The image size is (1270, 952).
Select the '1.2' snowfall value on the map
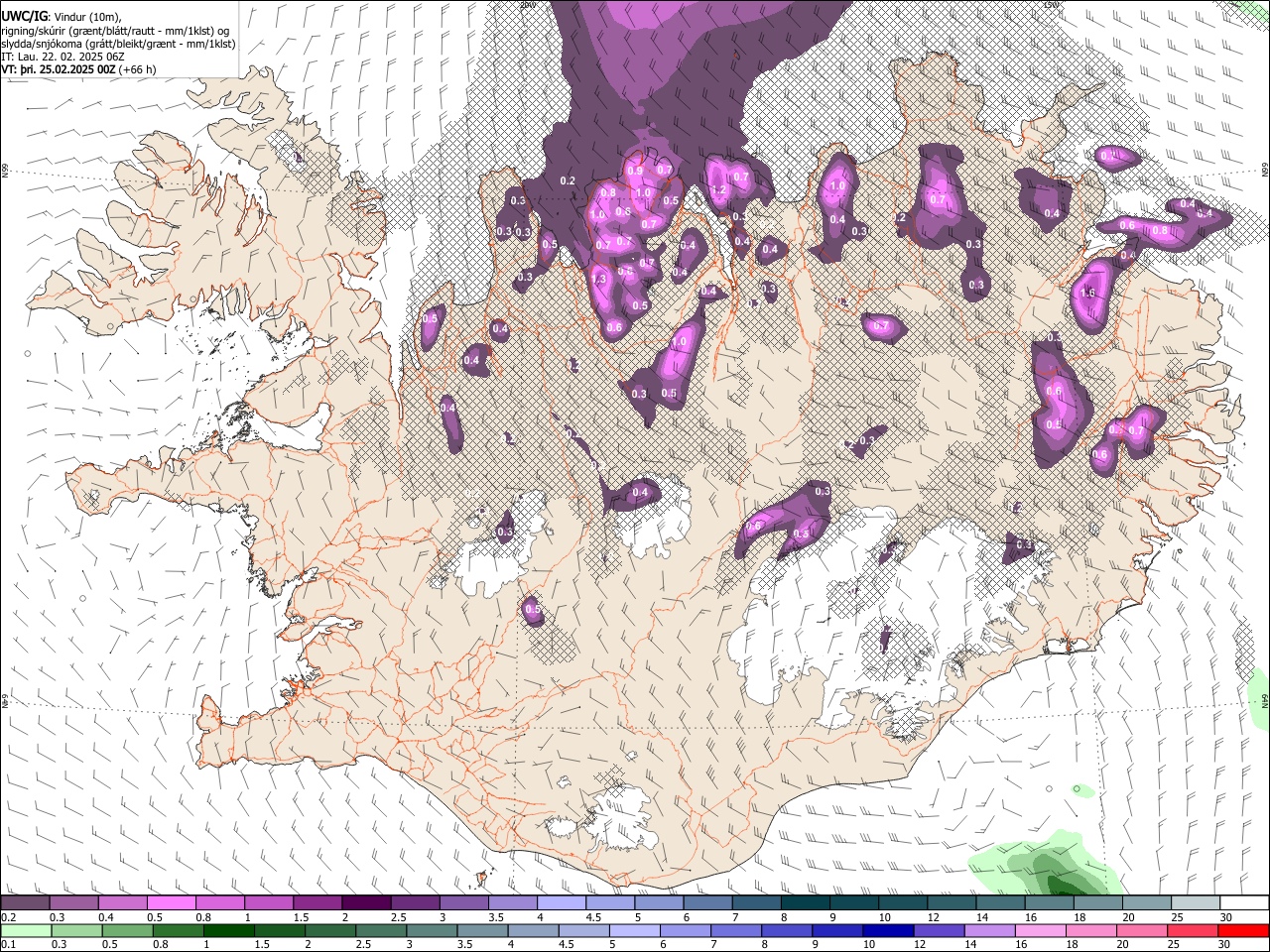719,190
